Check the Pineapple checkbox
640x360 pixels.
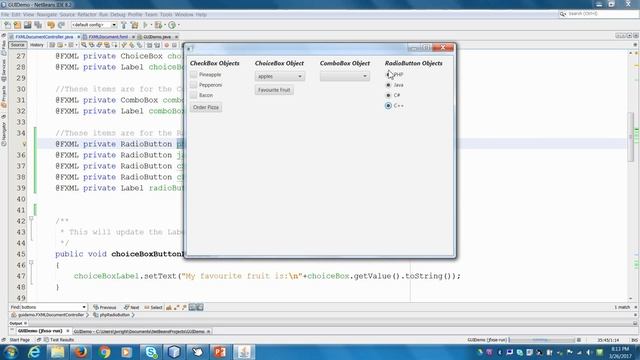193,74
